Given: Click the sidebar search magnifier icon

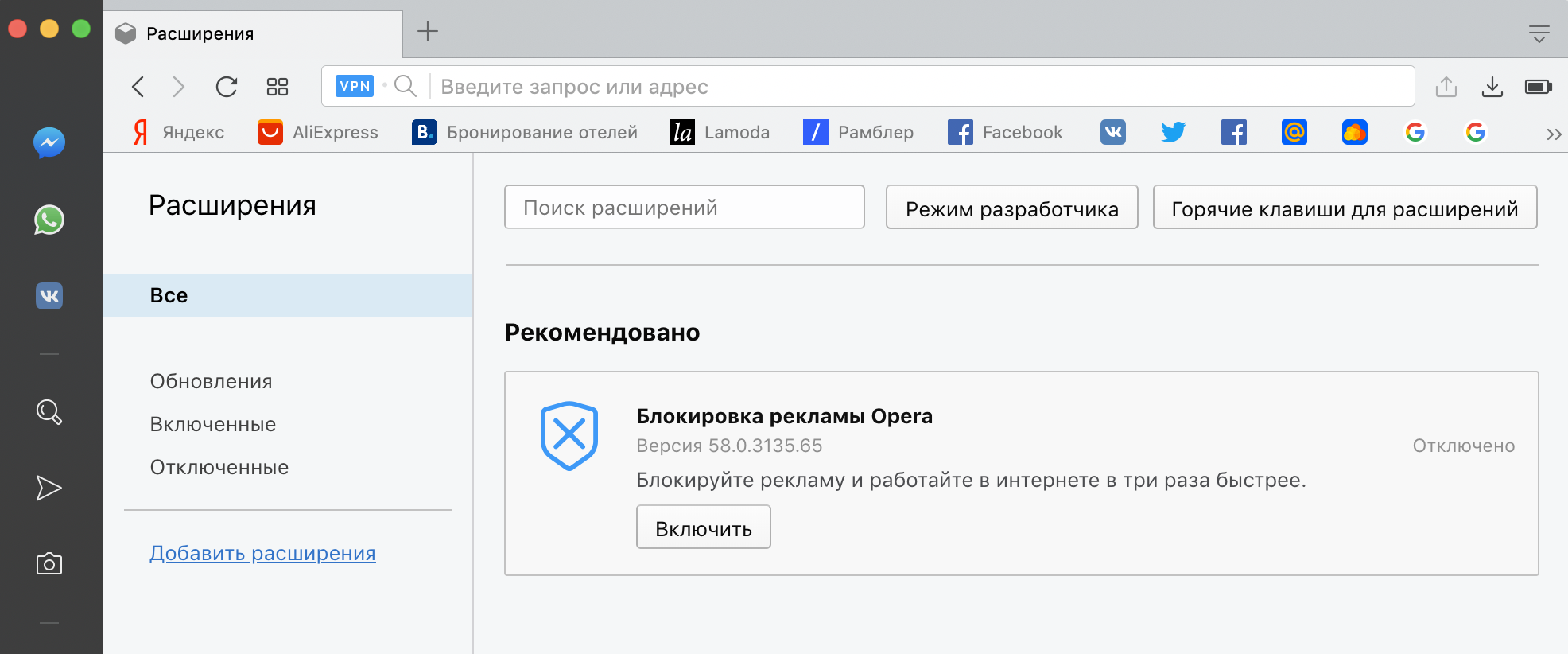Looking at the screenshot, I should tap(49, 411).
